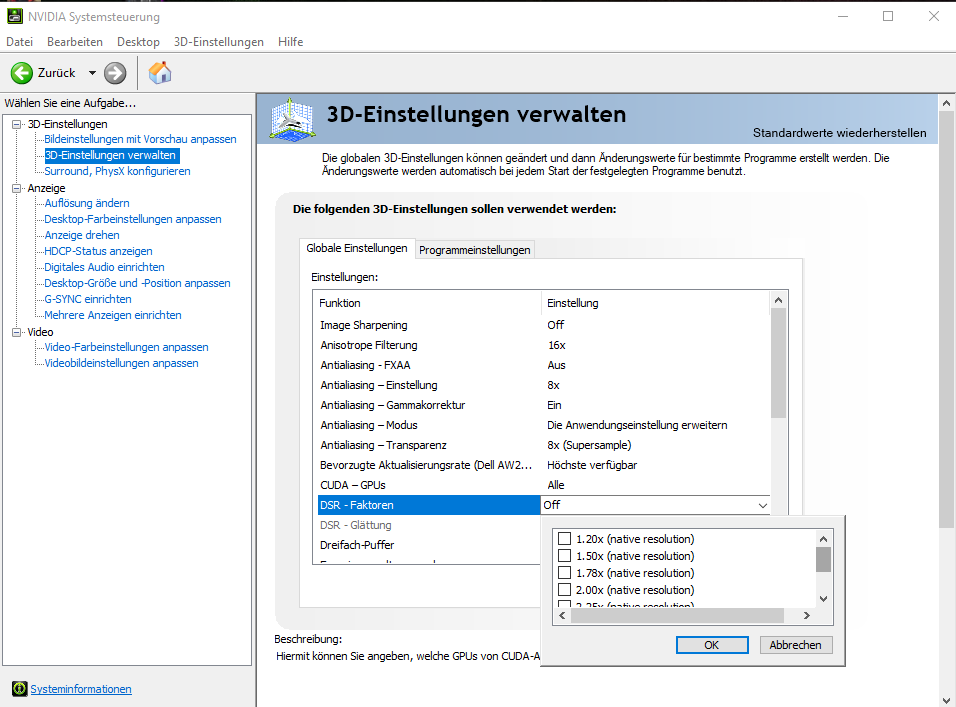The image size is (956, 707).
Task: Open the Zurück history dropdown arrow
Action: [92, 73]
